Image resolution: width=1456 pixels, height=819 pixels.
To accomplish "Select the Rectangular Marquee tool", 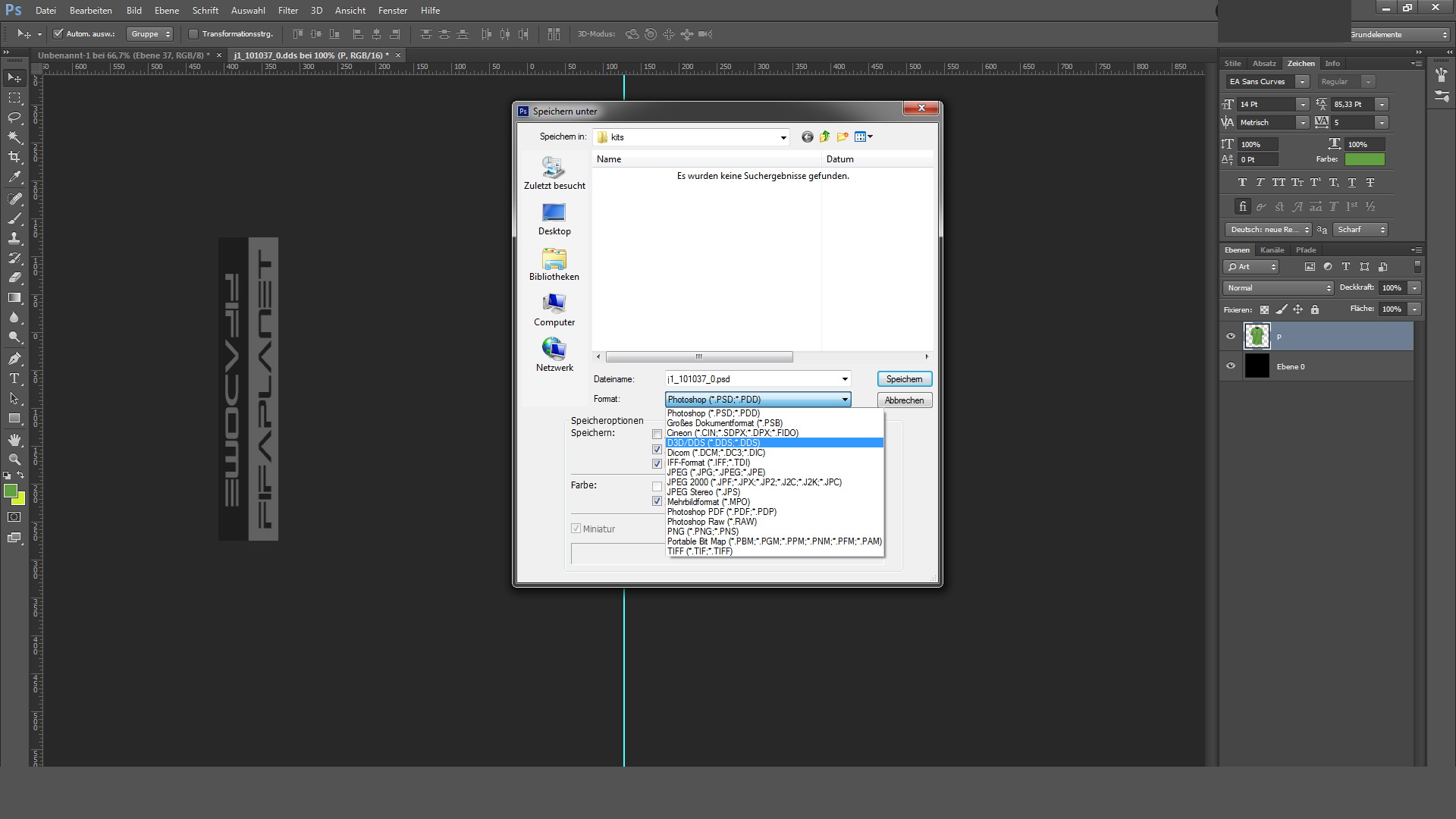I will coord(14,98).
